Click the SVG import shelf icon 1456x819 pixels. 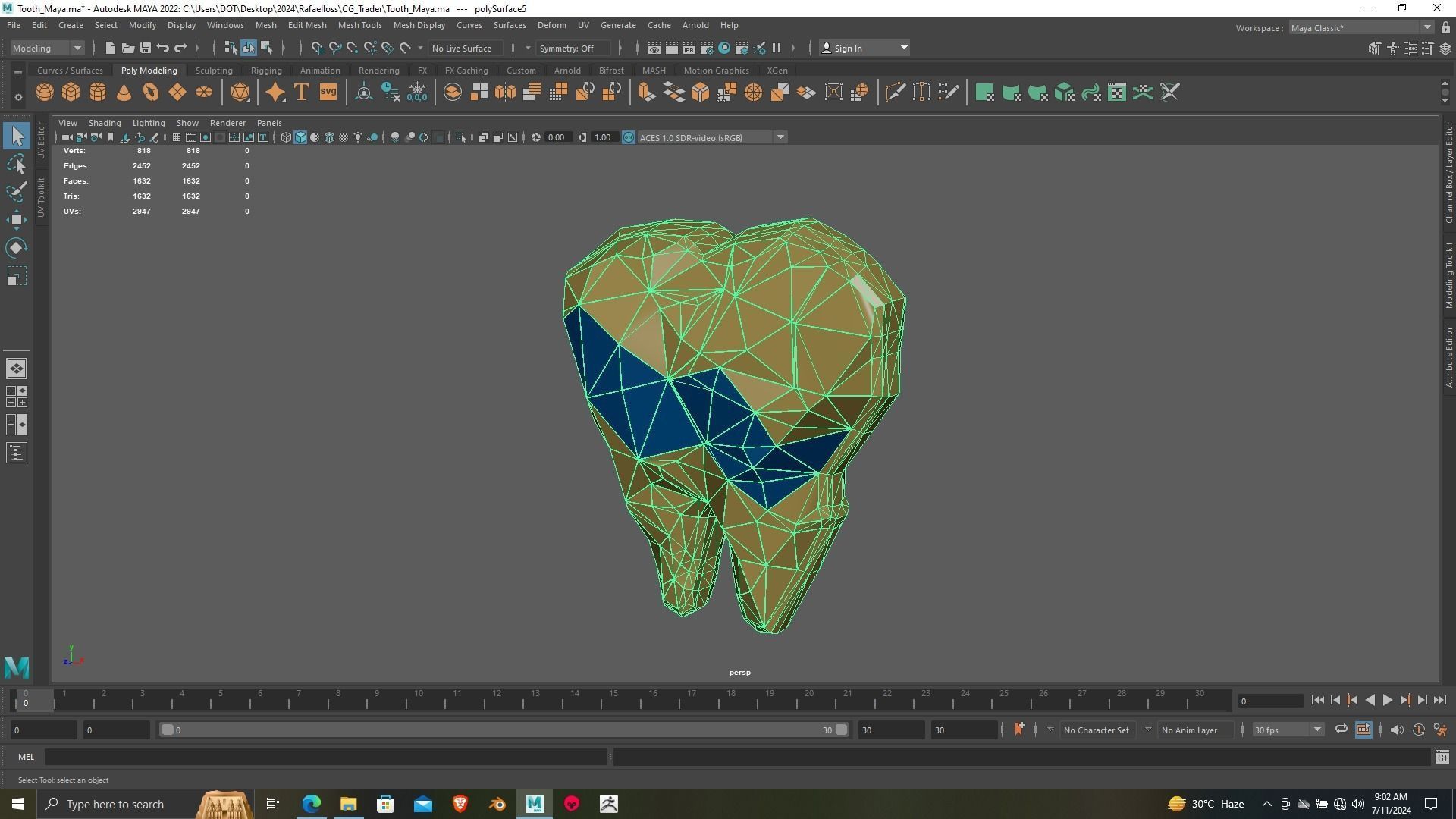pos(328,93)
